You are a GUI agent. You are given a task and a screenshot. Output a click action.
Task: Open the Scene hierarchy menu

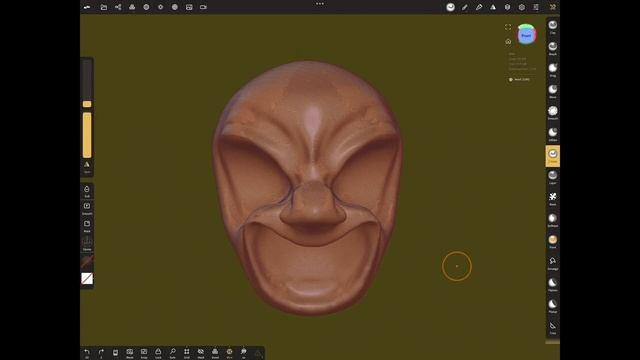tap(118, 7)
